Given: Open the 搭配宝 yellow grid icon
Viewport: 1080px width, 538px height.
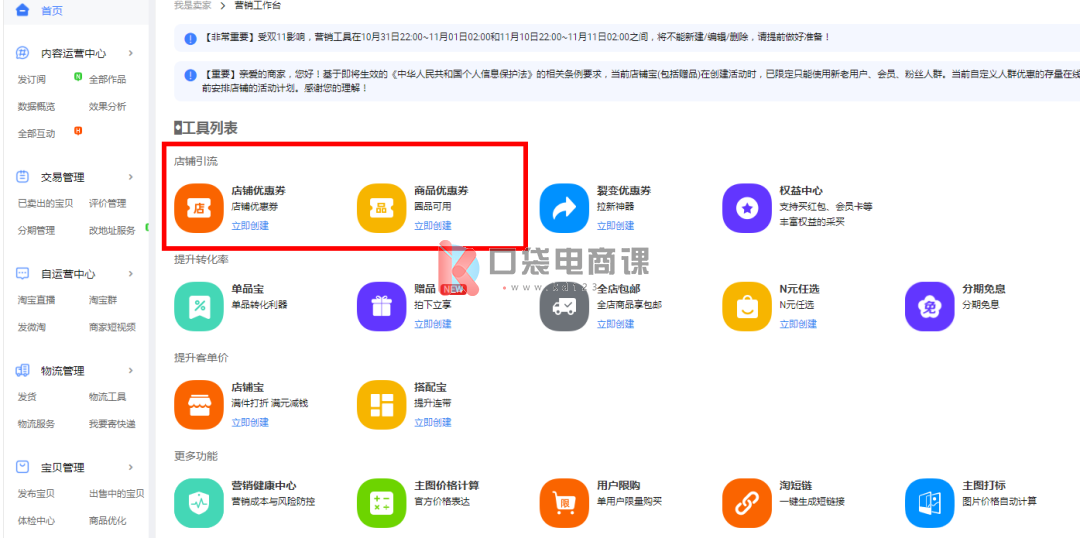Looking at the screenshot, I should (382, 405).
